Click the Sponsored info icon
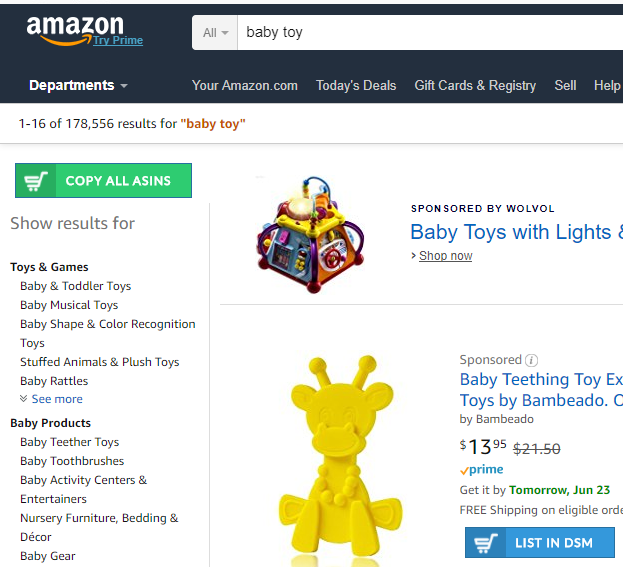The height and width of the screenshot is (567, 623). tap(532, 360)
